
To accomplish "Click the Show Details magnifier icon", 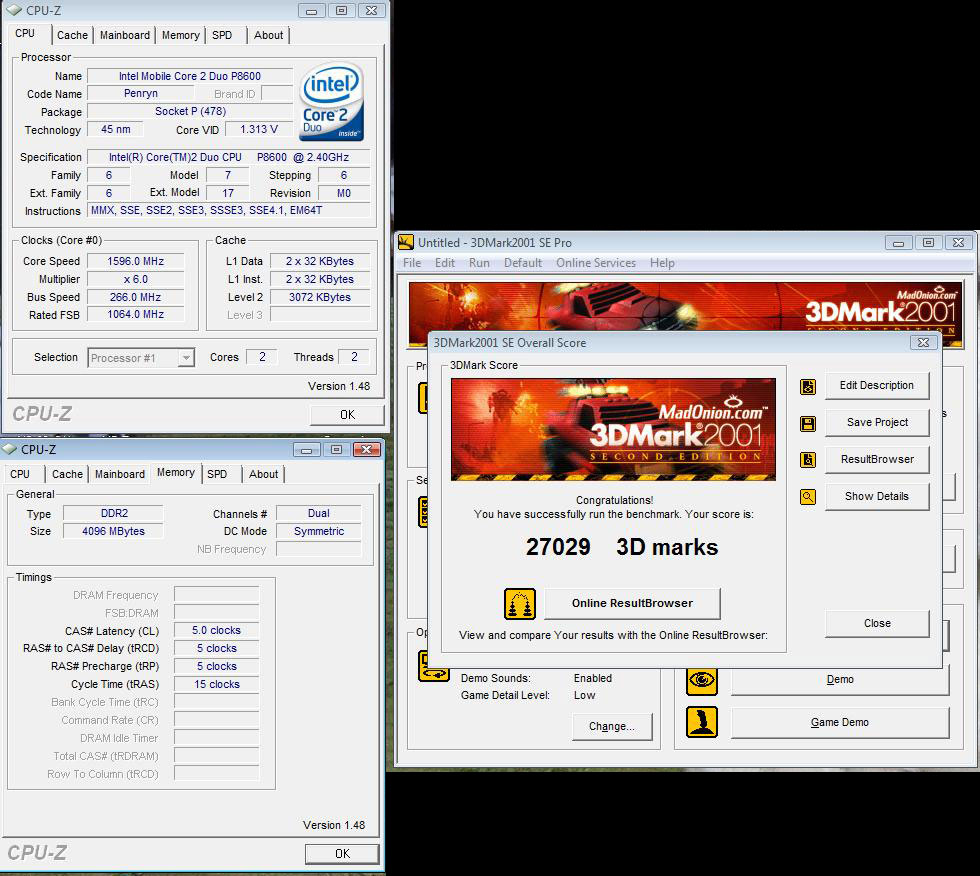I will click(808, 497).
